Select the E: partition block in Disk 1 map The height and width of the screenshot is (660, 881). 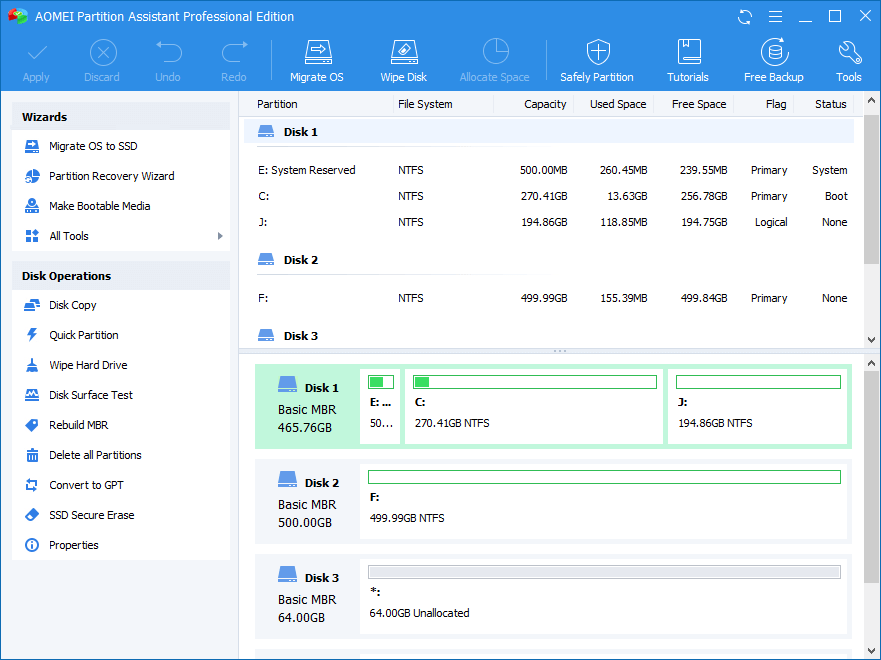pos(380,406)
